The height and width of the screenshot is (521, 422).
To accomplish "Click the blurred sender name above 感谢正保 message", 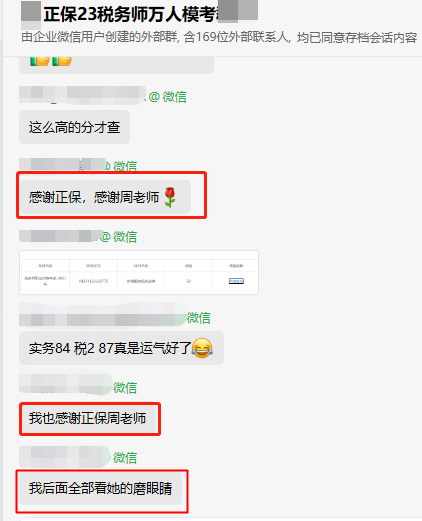I will [62, 164].
